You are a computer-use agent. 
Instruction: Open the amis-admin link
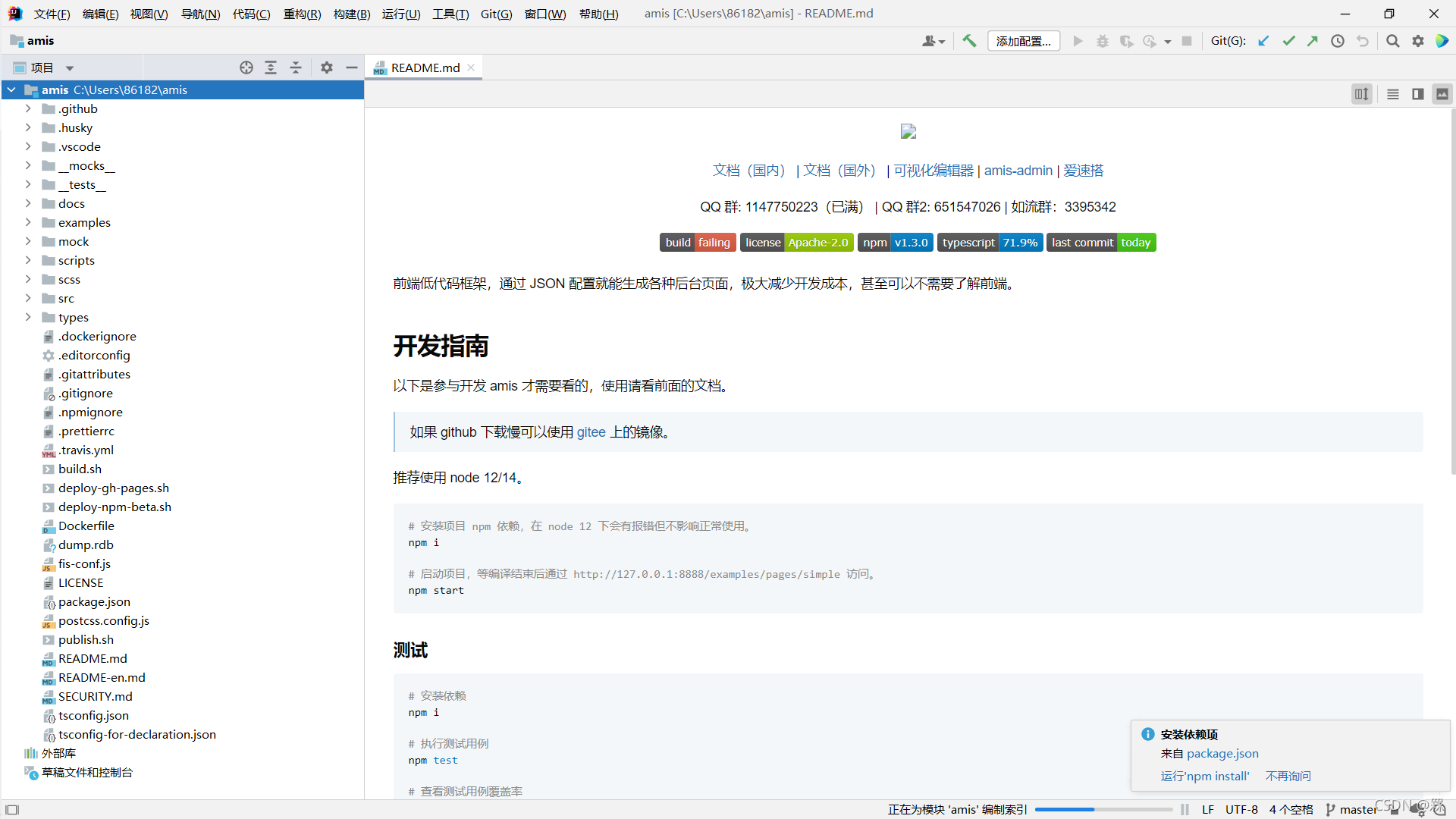1018,171
